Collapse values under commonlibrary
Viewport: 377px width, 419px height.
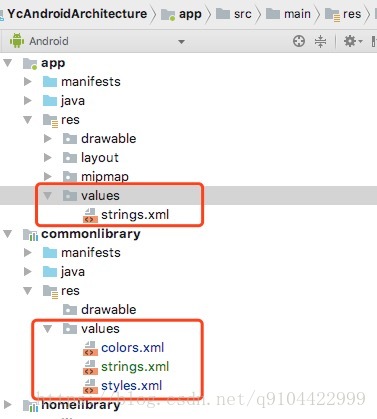48,329
